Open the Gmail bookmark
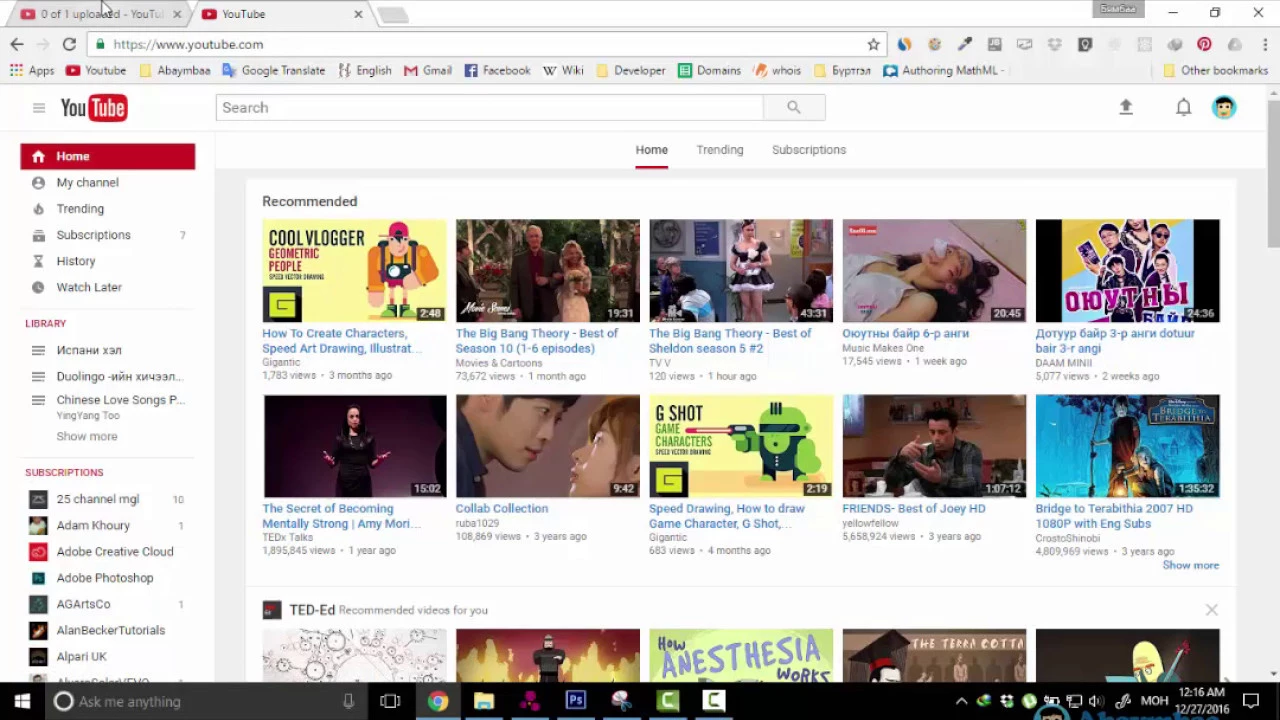Screen dimensions: 1280x720 pos(427,70)
